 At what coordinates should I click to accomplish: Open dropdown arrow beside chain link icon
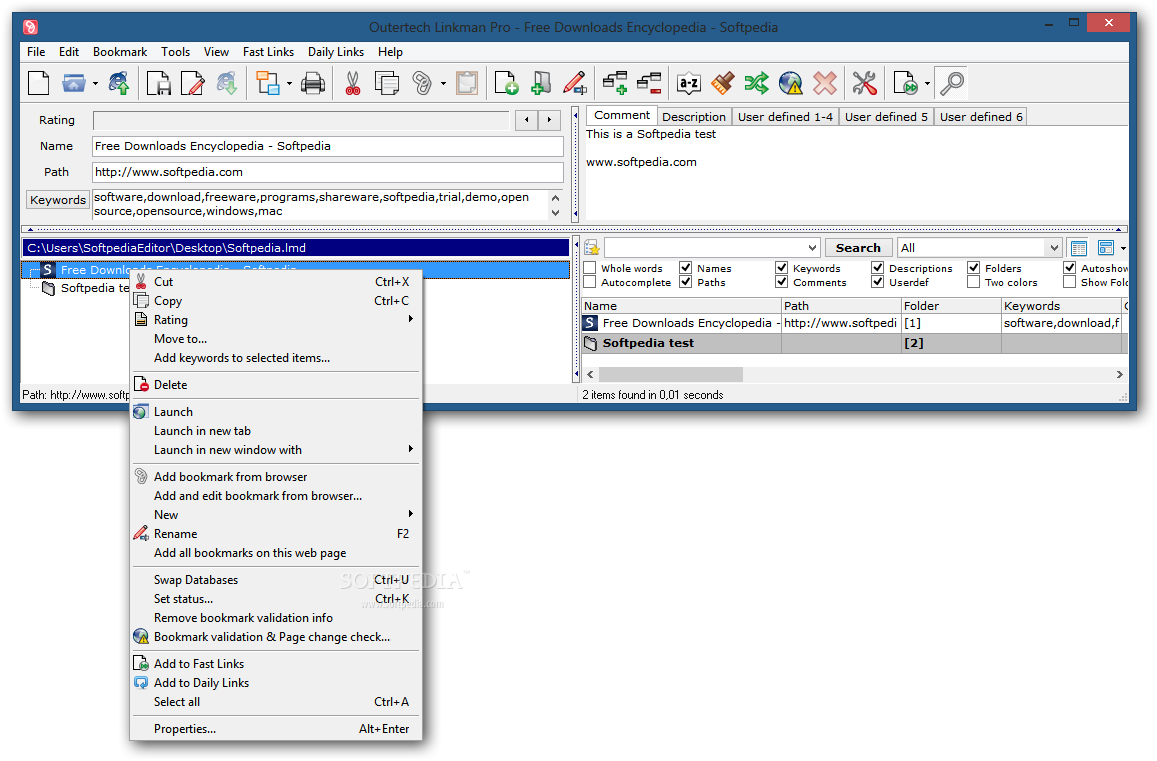(443, 83)
